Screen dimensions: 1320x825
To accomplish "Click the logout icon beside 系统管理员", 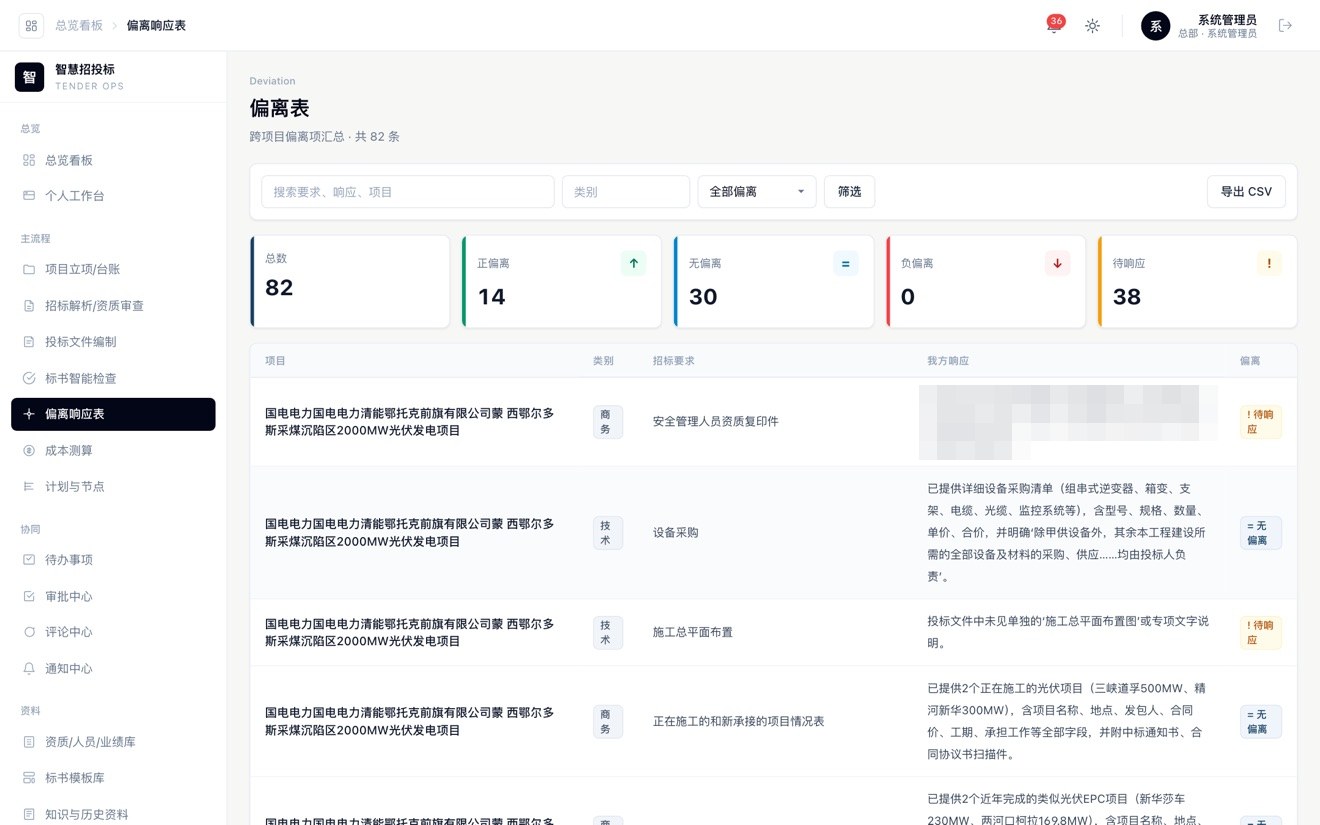I will point(1286,26).
